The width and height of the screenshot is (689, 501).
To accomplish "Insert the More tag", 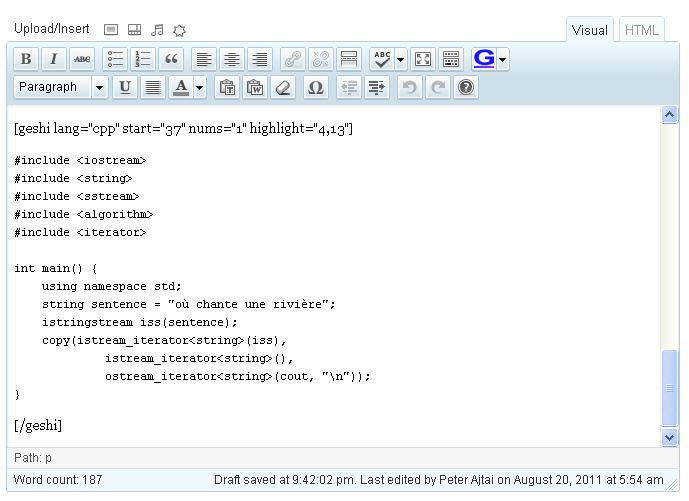I will point(349,59).
